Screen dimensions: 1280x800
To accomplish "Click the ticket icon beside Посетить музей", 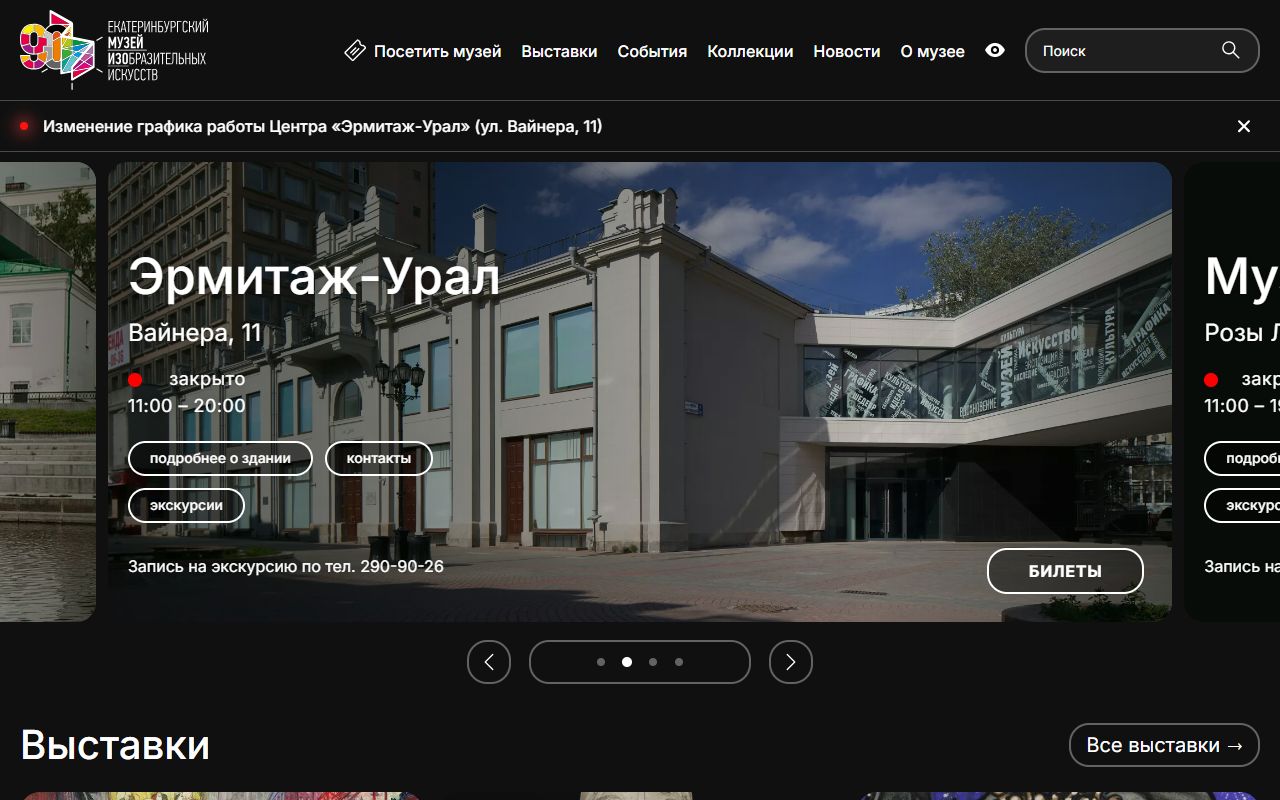I will pos(355,51).
